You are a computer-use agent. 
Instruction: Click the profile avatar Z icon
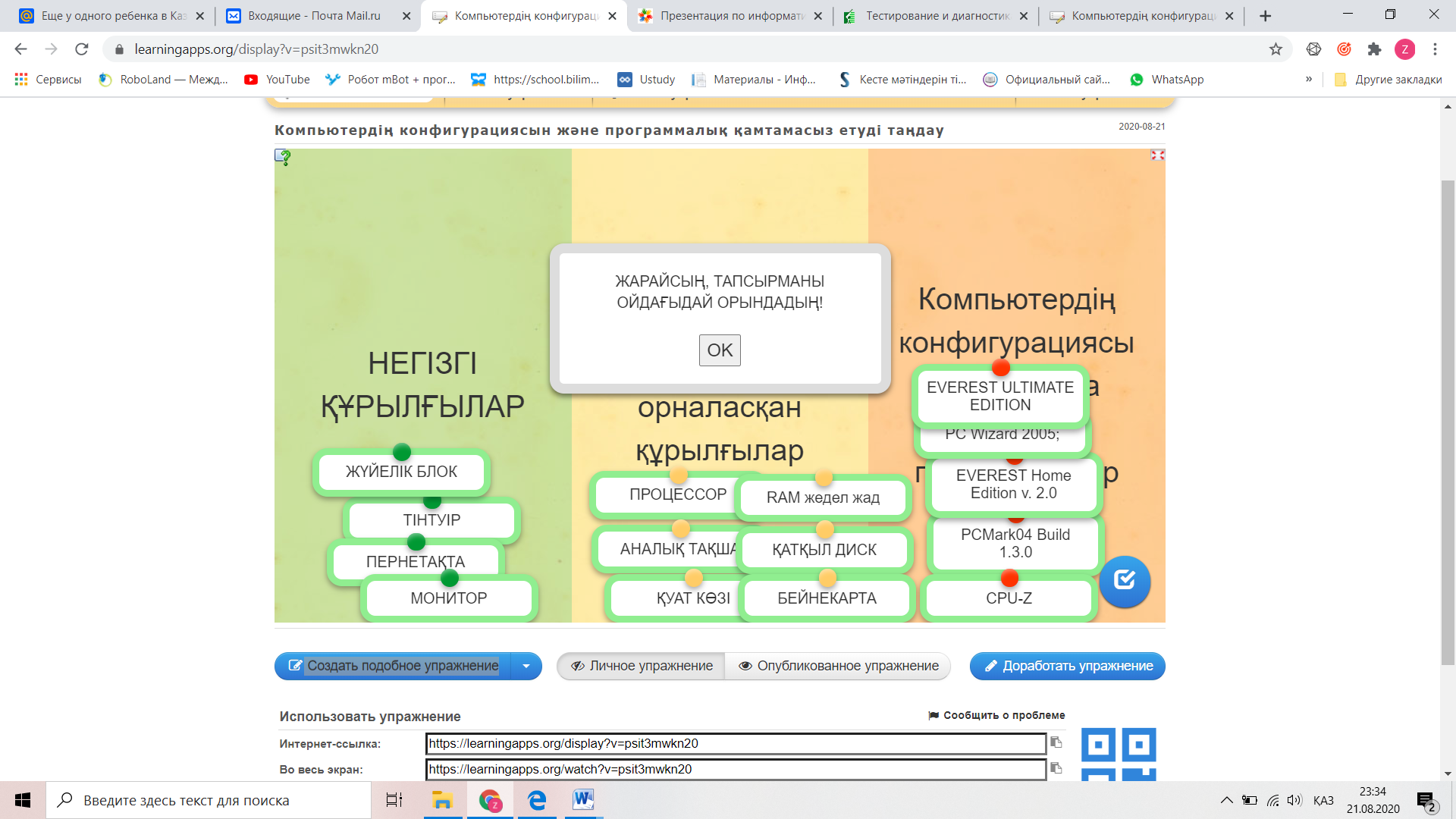tap(1404, 49)
